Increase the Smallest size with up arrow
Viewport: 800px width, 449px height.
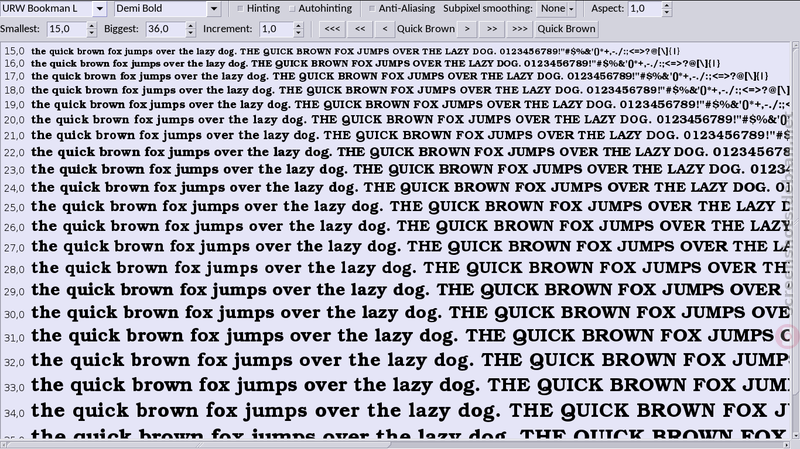[x=92, y=26]
